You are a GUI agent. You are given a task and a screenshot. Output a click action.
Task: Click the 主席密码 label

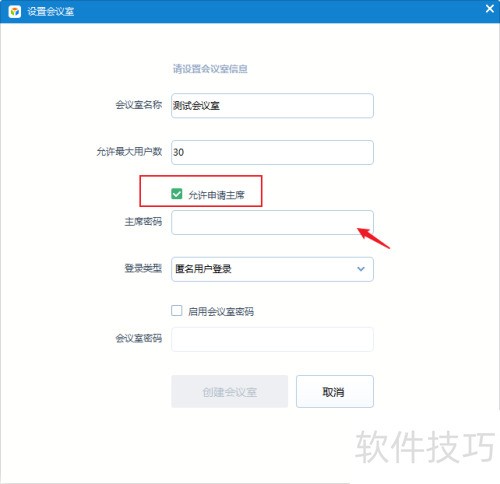tap(143, 221)
